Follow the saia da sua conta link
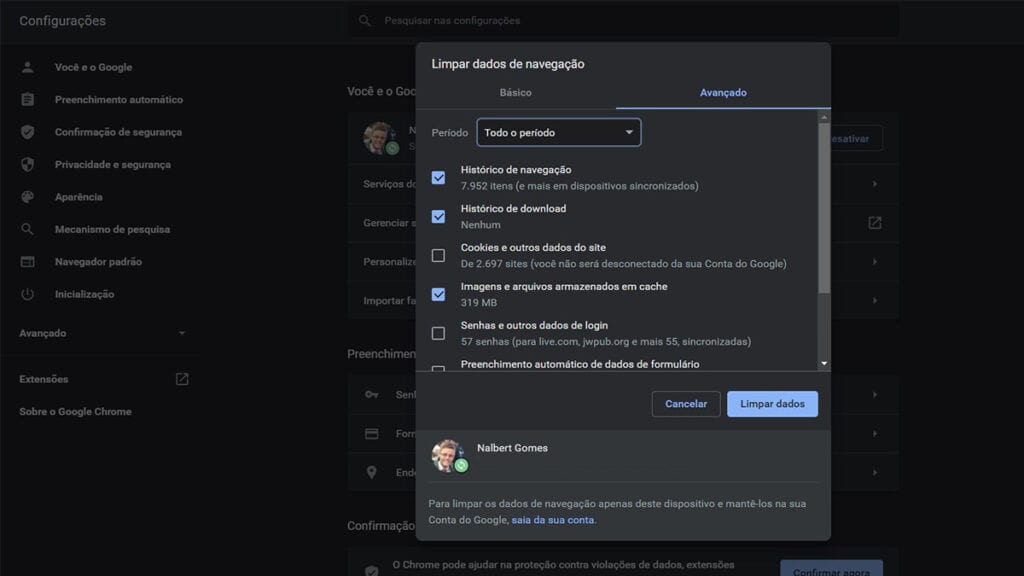Screen dimensions: 1024x576 point(552,520)
